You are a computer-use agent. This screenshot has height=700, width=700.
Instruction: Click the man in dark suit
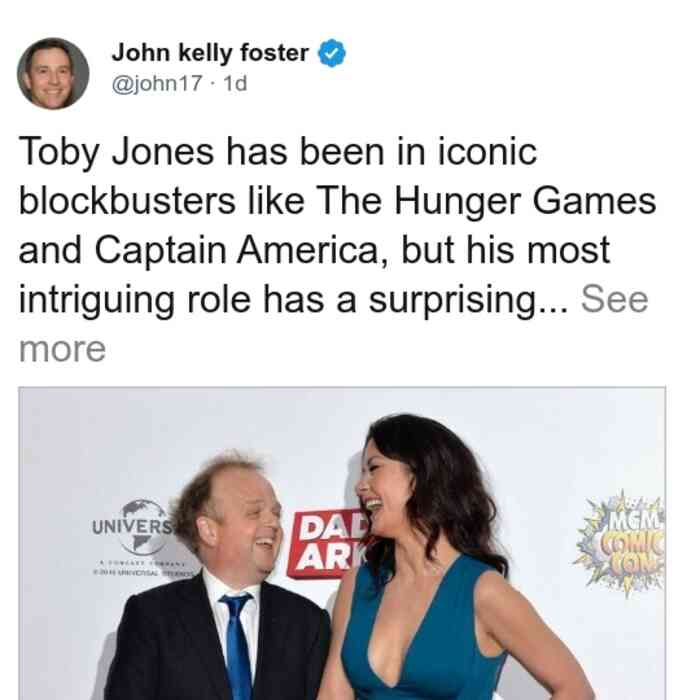point(219,580)
